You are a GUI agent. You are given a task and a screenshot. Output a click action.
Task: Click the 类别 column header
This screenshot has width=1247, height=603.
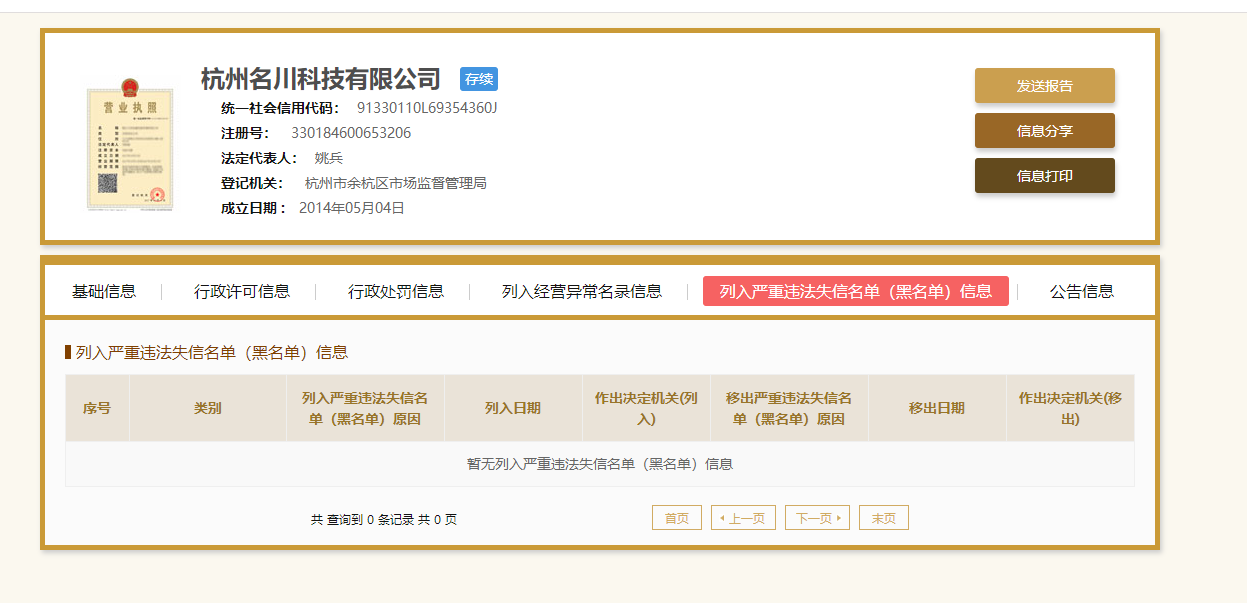(208, 408)
